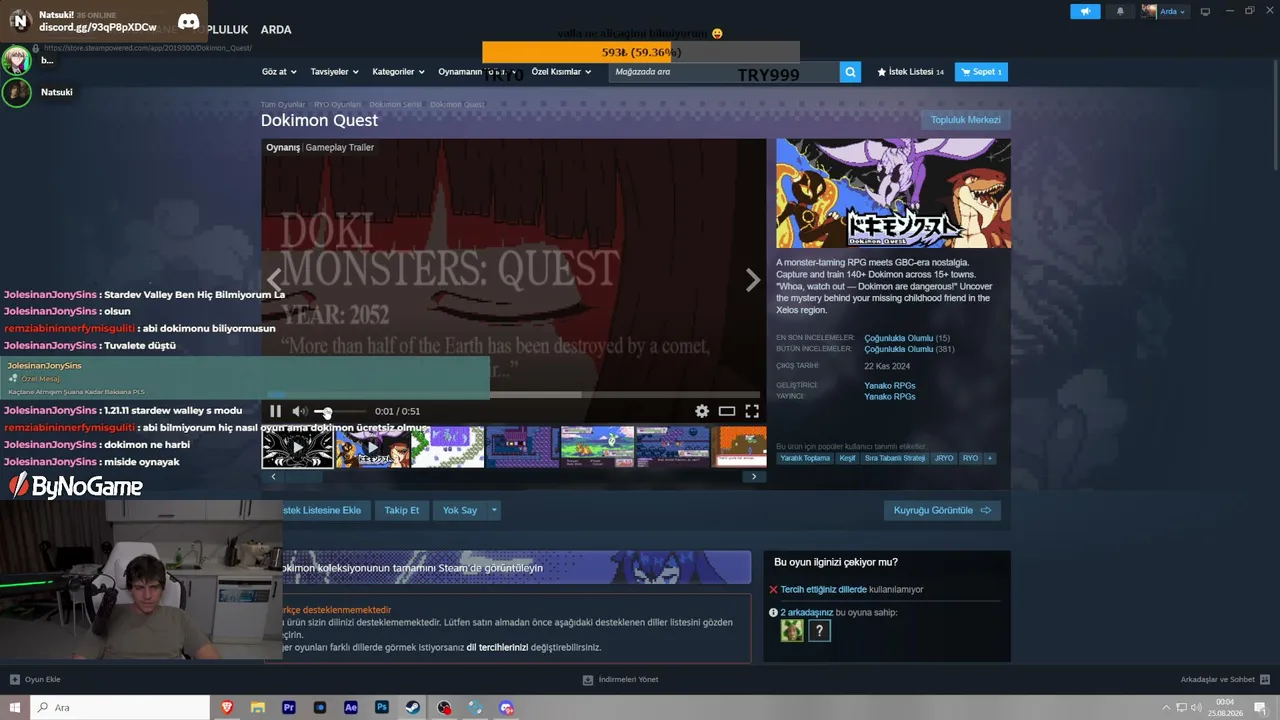The height and width of the screenshot is (720, 1280).
Task: Select the second trailer thumbnail with red-haired character
Action: point(373,447)
